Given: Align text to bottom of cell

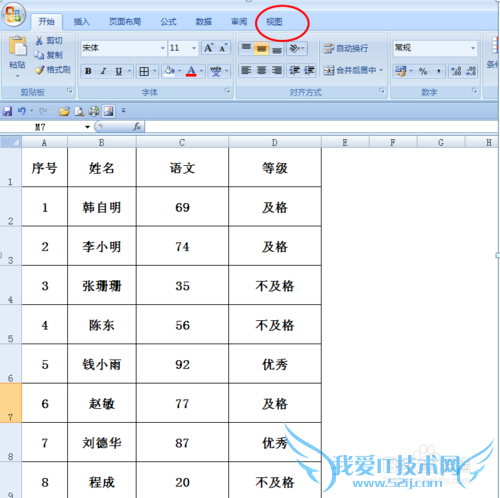Looking at the screenshot, I should coord(276,48).
